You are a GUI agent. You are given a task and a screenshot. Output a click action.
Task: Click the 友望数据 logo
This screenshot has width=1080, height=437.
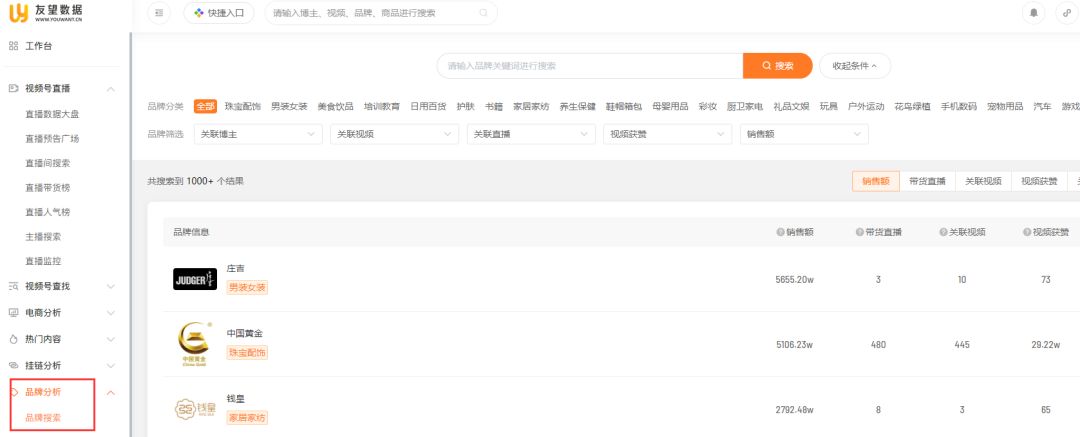click(45, 12)
